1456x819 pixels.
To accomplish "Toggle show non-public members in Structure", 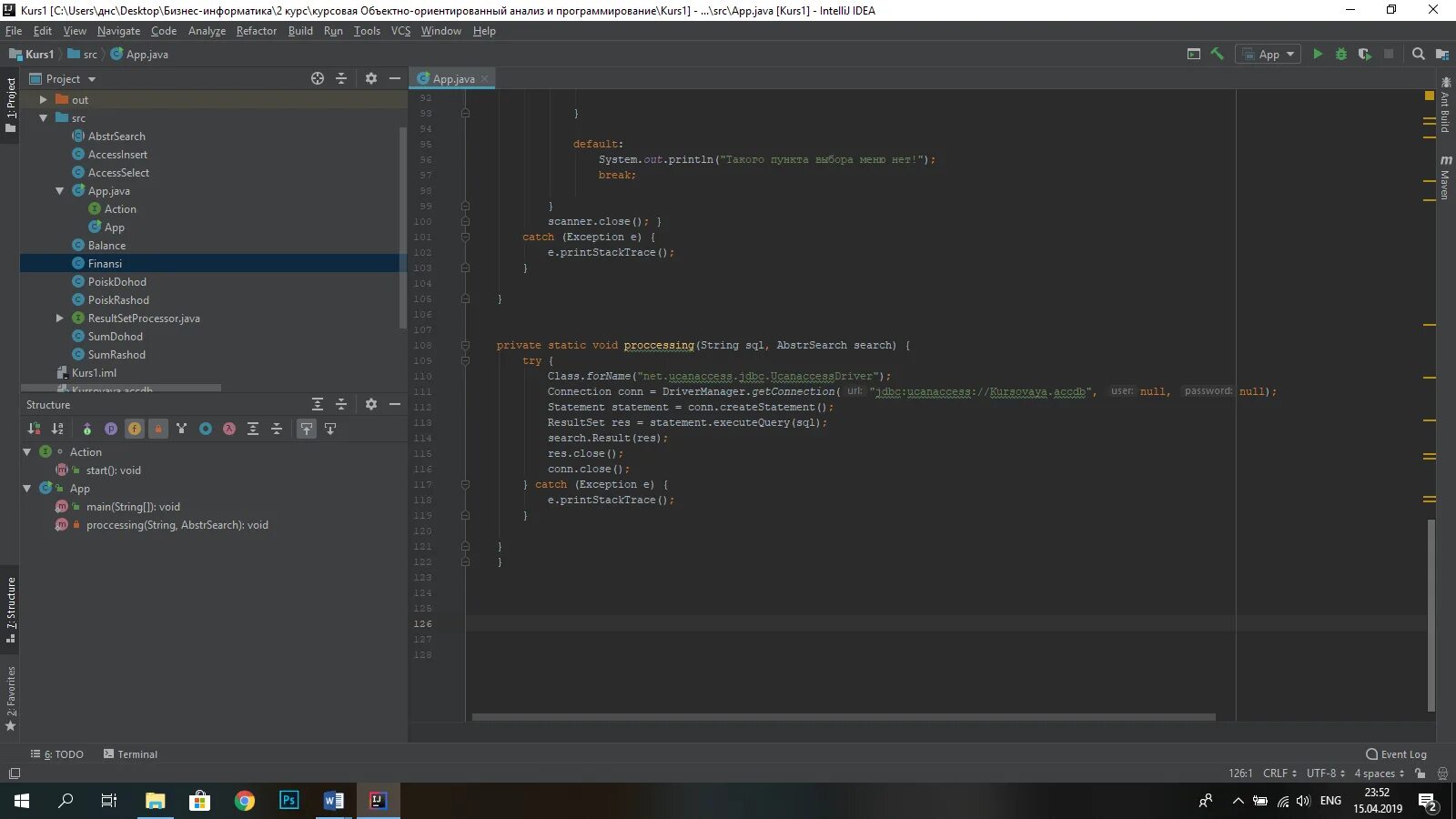I will (158, 429).
